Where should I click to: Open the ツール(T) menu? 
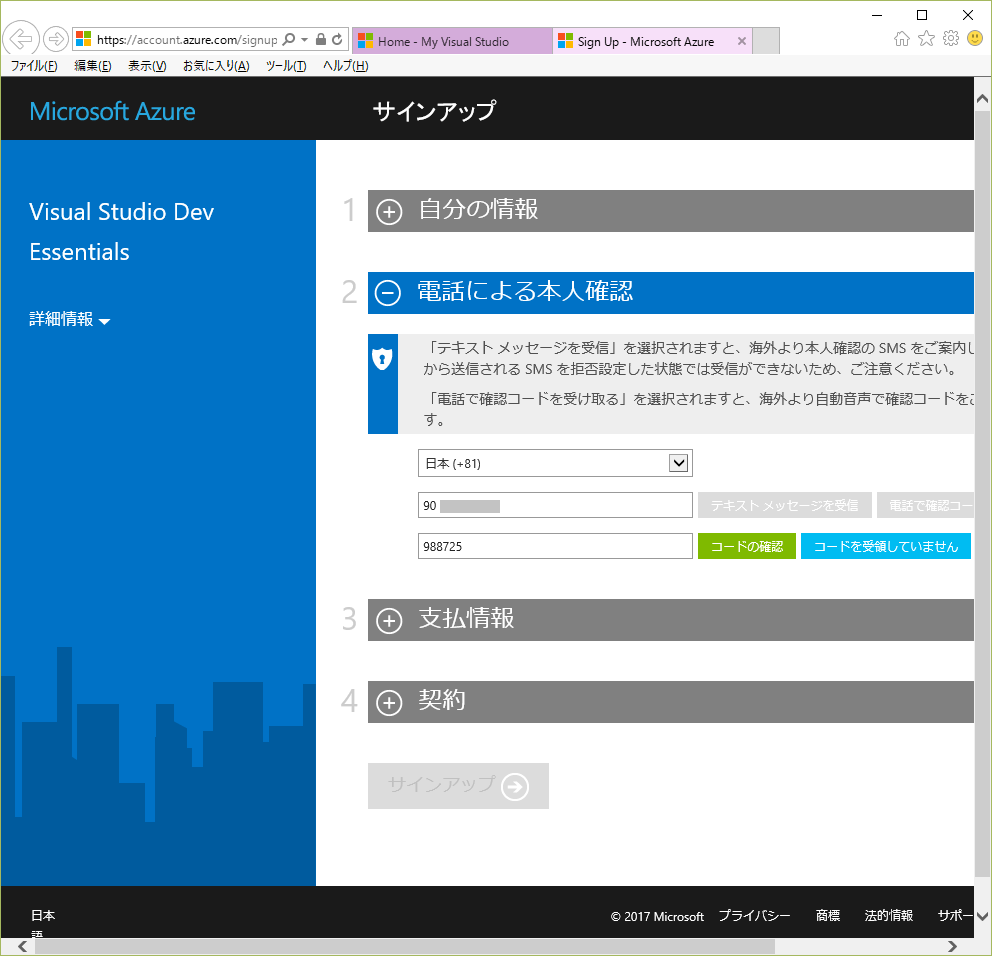[286, 66]
